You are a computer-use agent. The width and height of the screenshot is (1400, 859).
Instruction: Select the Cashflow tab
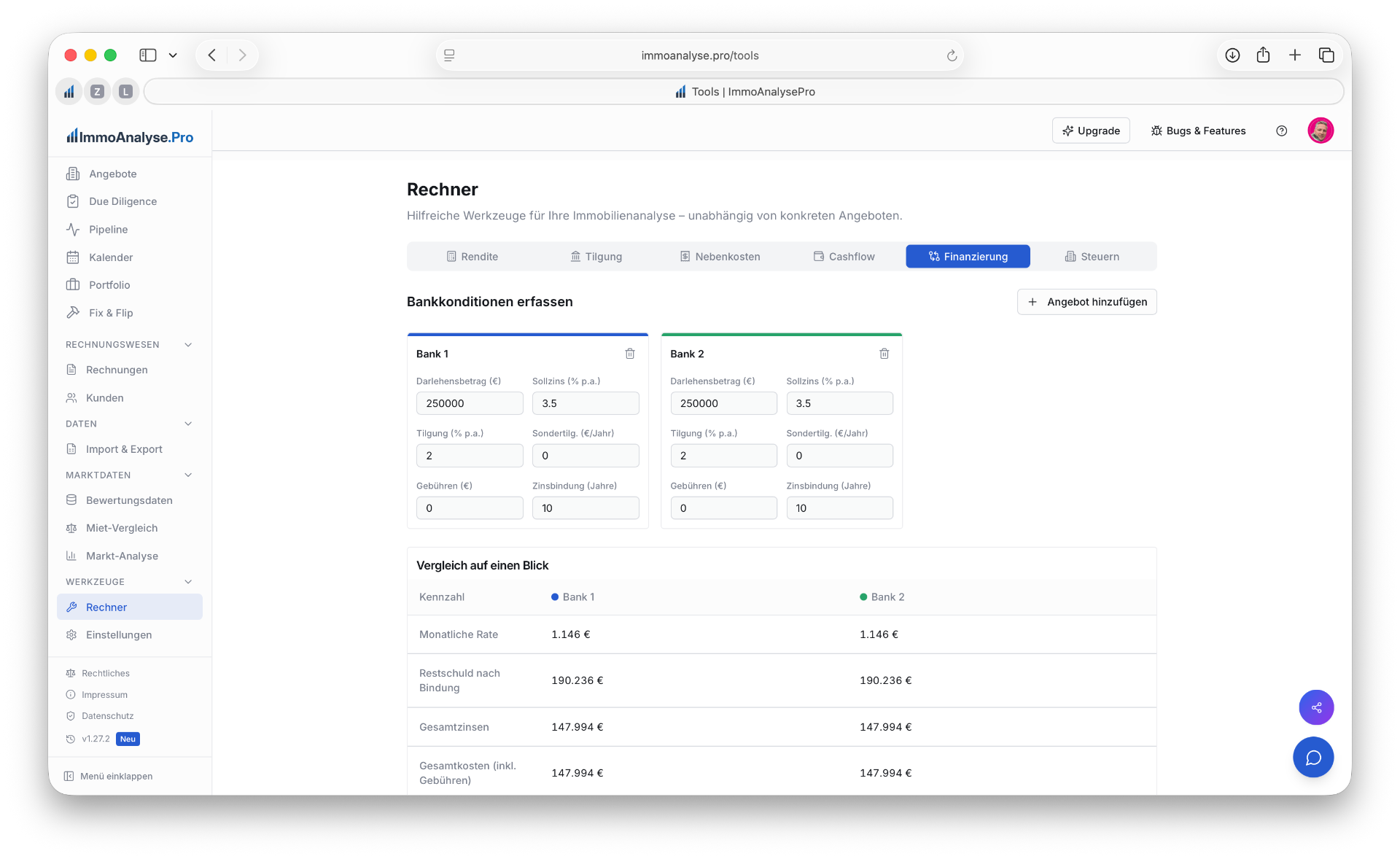coord(844,257)
